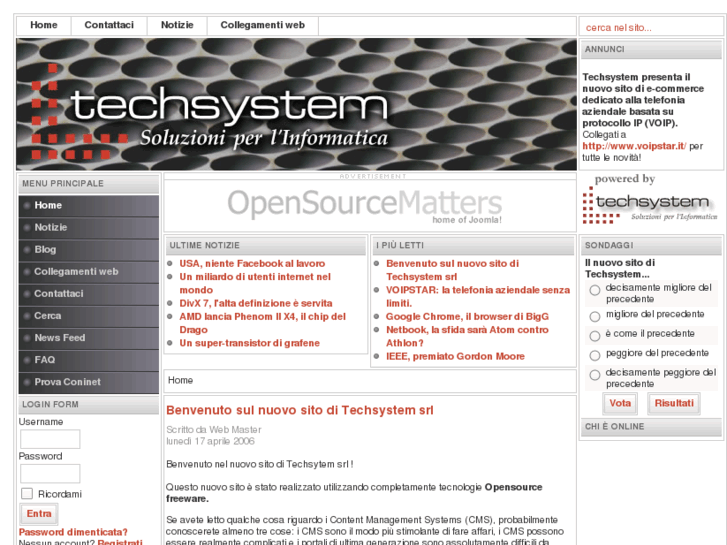Open 'IEEE, premiato Gordon Moore' article

tap(455, 356)
